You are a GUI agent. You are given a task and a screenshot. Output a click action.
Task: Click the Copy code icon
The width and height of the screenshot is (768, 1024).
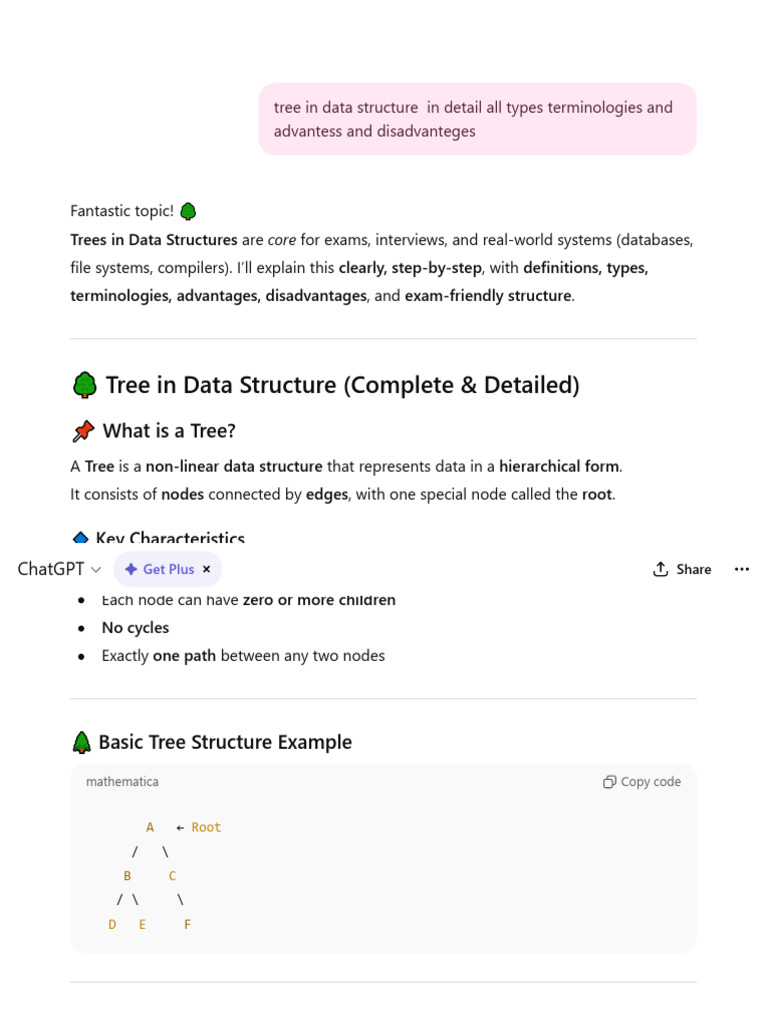point(609,782)
